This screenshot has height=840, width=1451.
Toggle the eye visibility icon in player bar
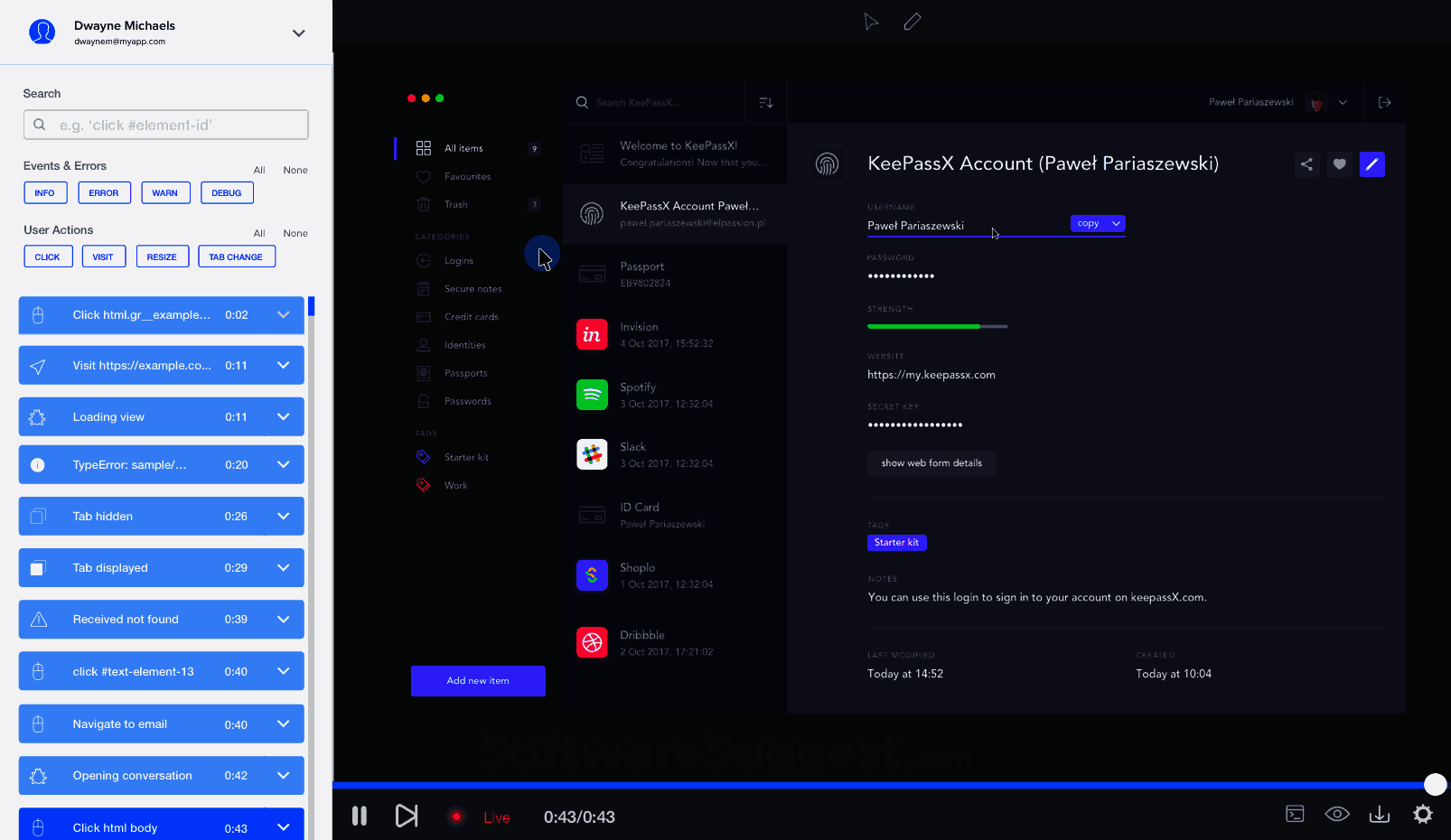[x=1337, y=814]
